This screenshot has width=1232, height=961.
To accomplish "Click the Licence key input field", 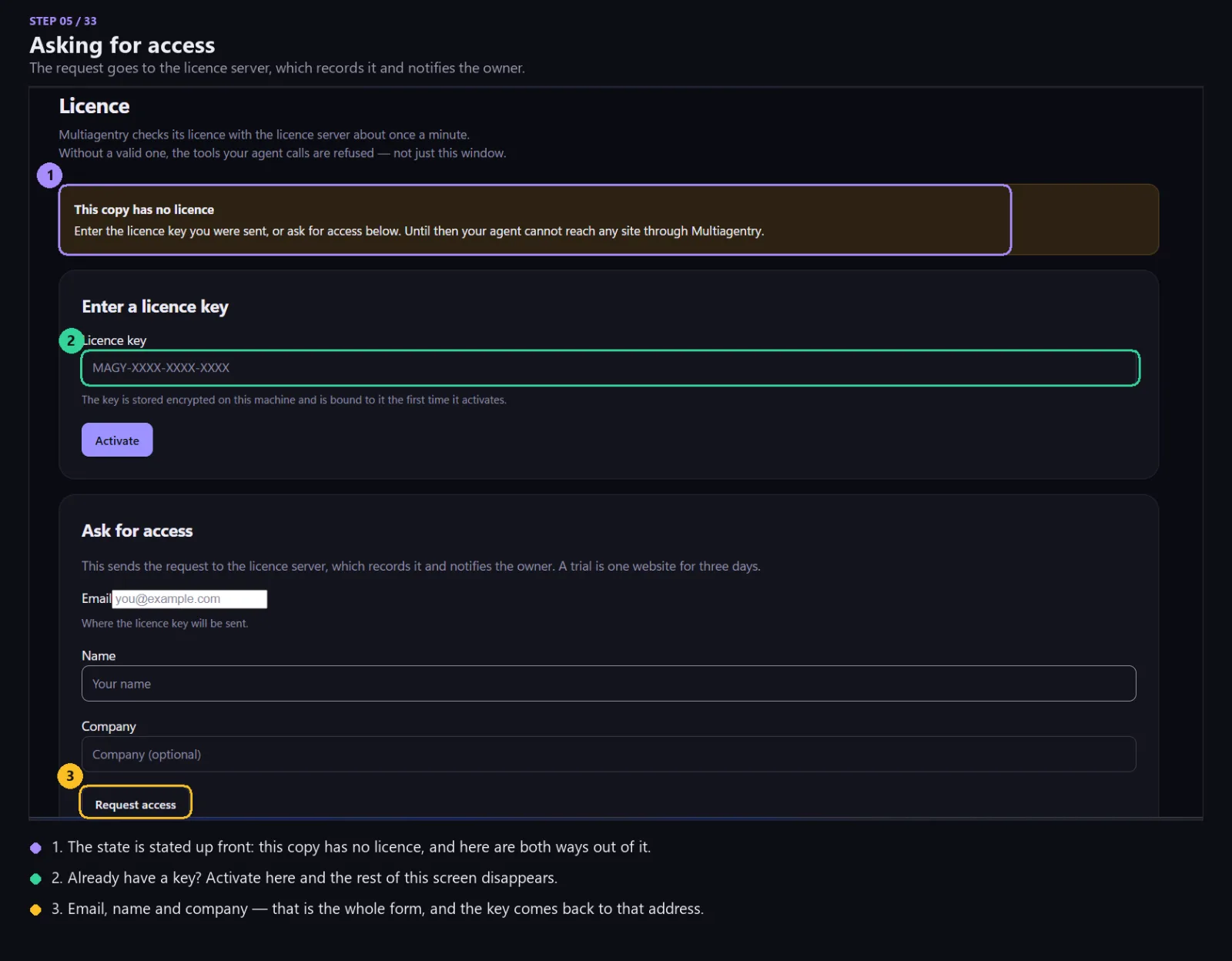I will pyautogui.click(x=609, y=368).
